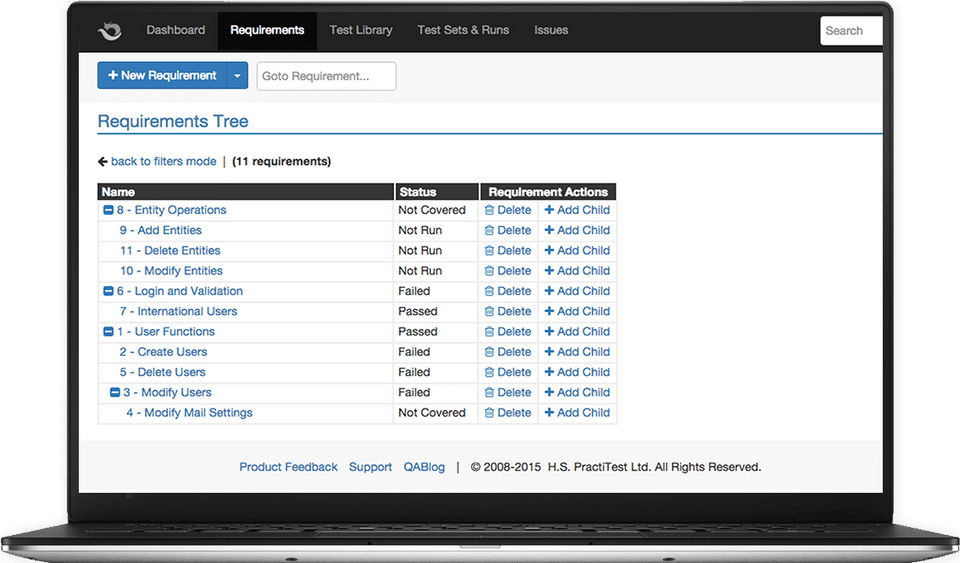Click the New Requirement button
The image size is (960, 563).
pos(162,75)
